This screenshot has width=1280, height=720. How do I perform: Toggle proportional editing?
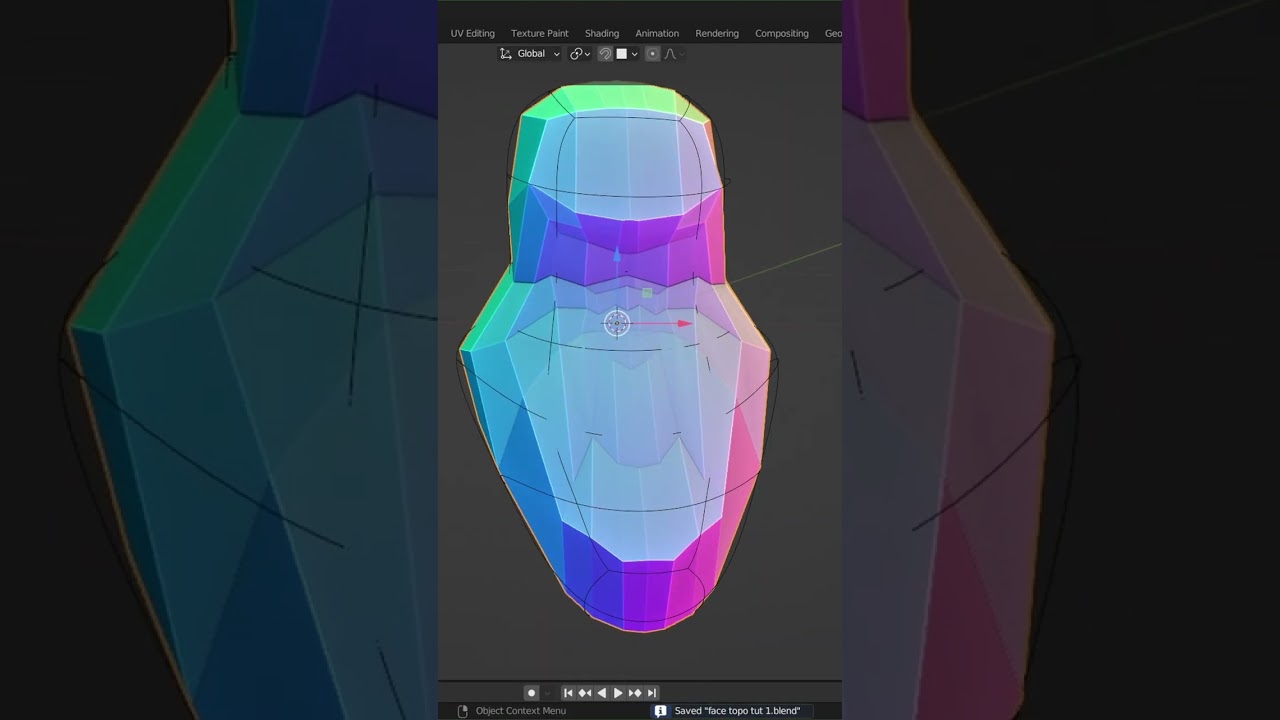pos(652,54)
